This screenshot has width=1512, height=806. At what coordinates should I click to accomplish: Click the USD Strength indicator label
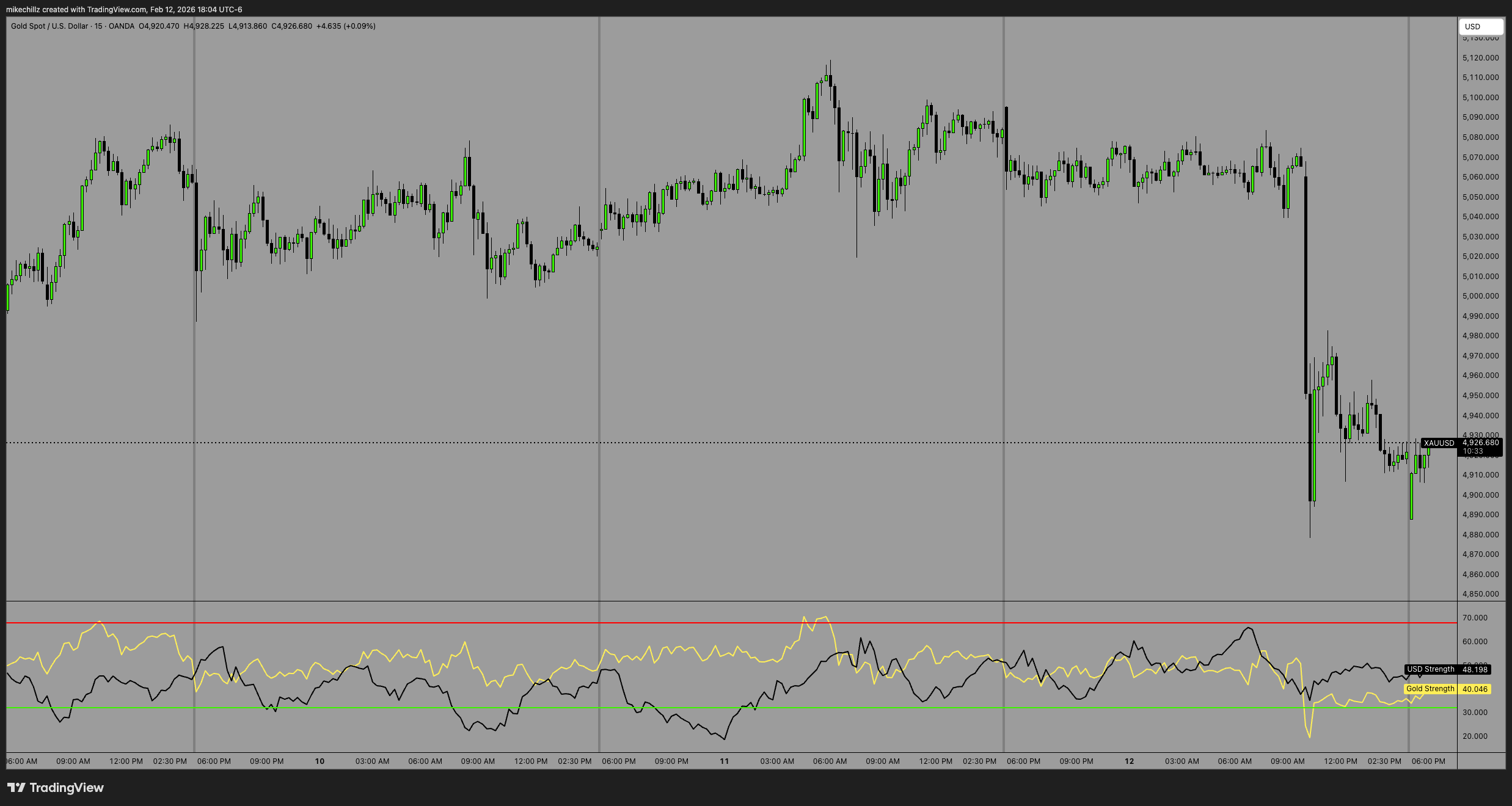(x=1431, y=669)
